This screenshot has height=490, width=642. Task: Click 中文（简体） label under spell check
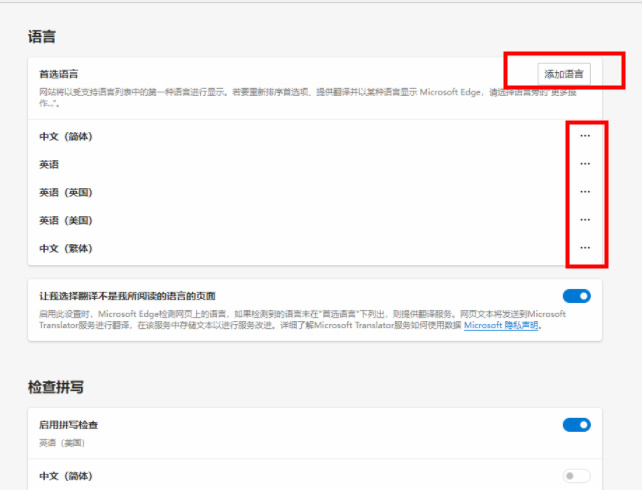66,476
